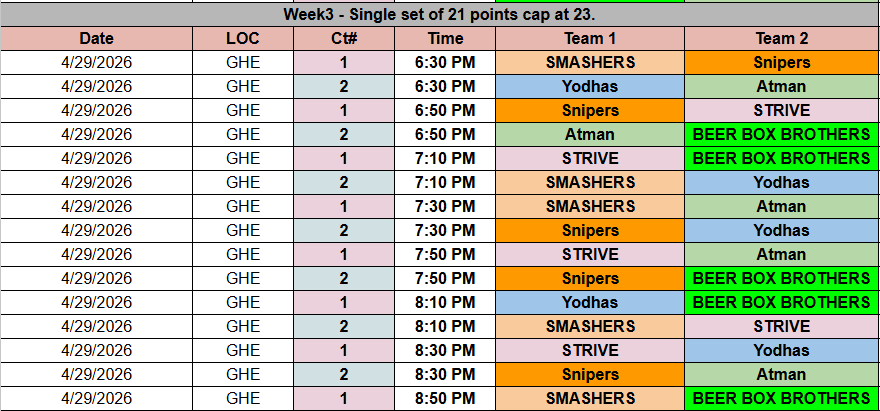Viewport: 880px width, 411px height.
Task: Select the Yodhas cell in the 7:10 PM row
Action: [x=782, y=183]
